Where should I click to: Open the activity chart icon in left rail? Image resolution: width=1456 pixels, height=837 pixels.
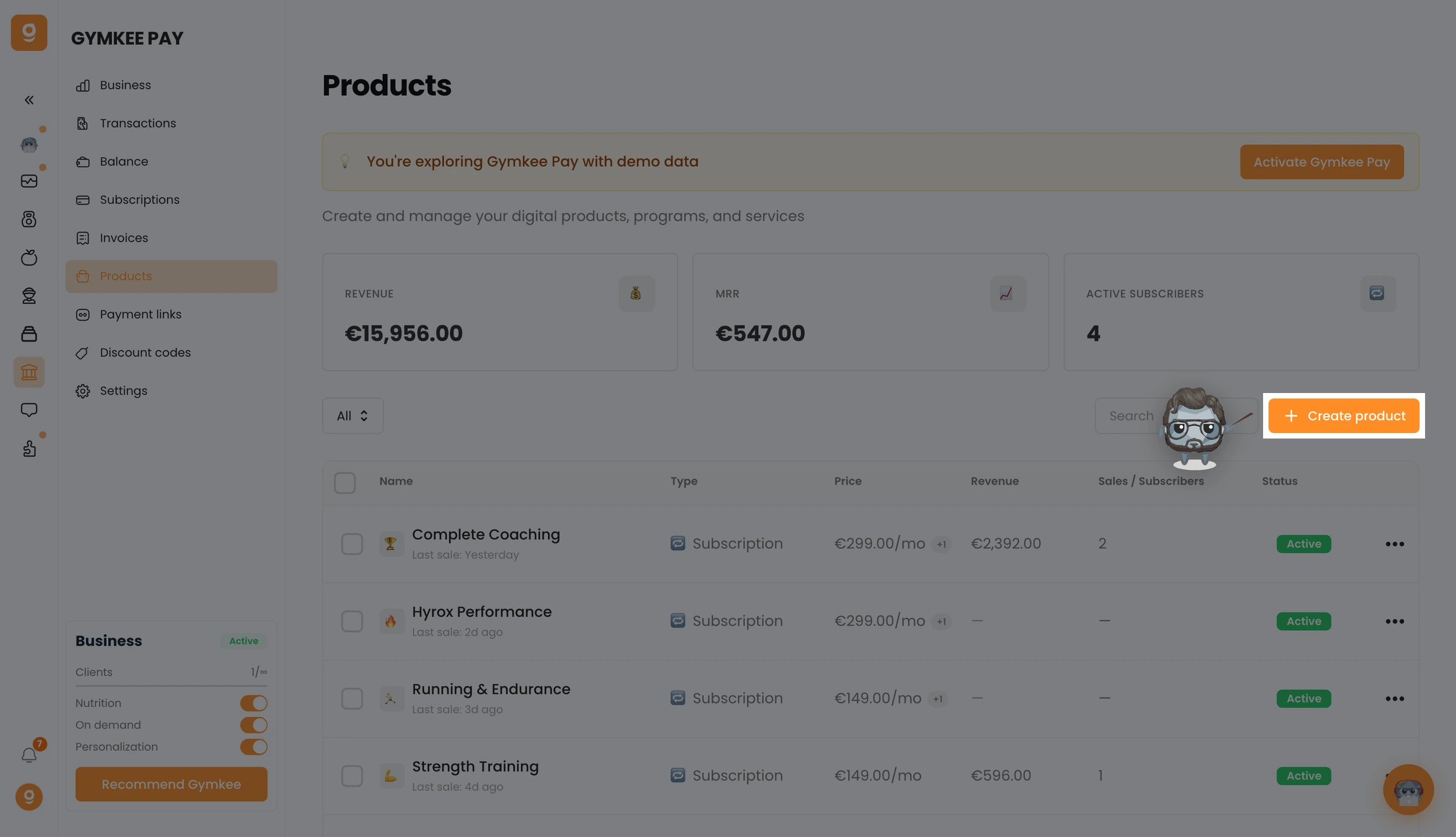(x=29, y=181)
